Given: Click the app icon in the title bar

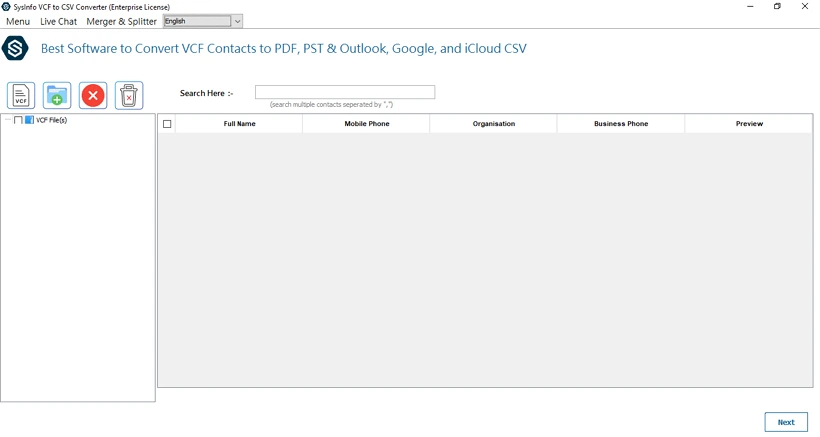Looking at the screenshot, I should [x=7, y=7].
